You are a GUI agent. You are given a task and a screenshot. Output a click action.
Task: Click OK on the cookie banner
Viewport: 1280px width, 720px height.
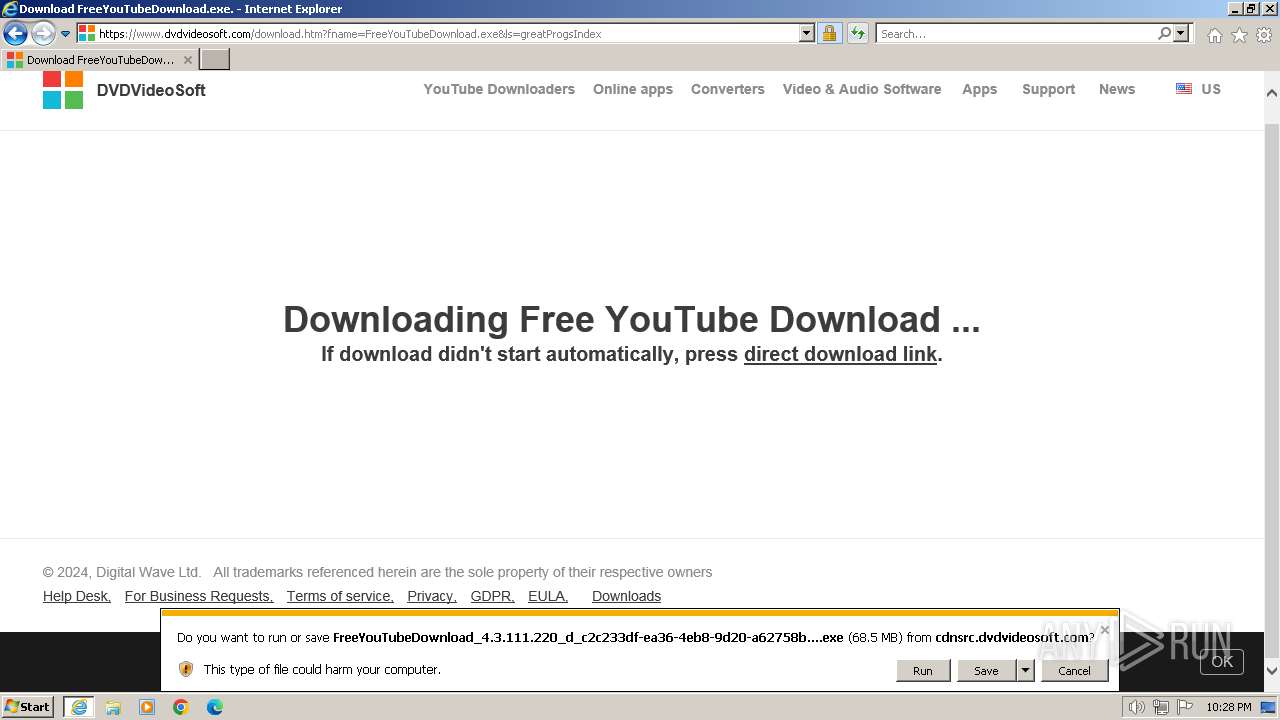pyautogui.click(x=1222, y=661)
